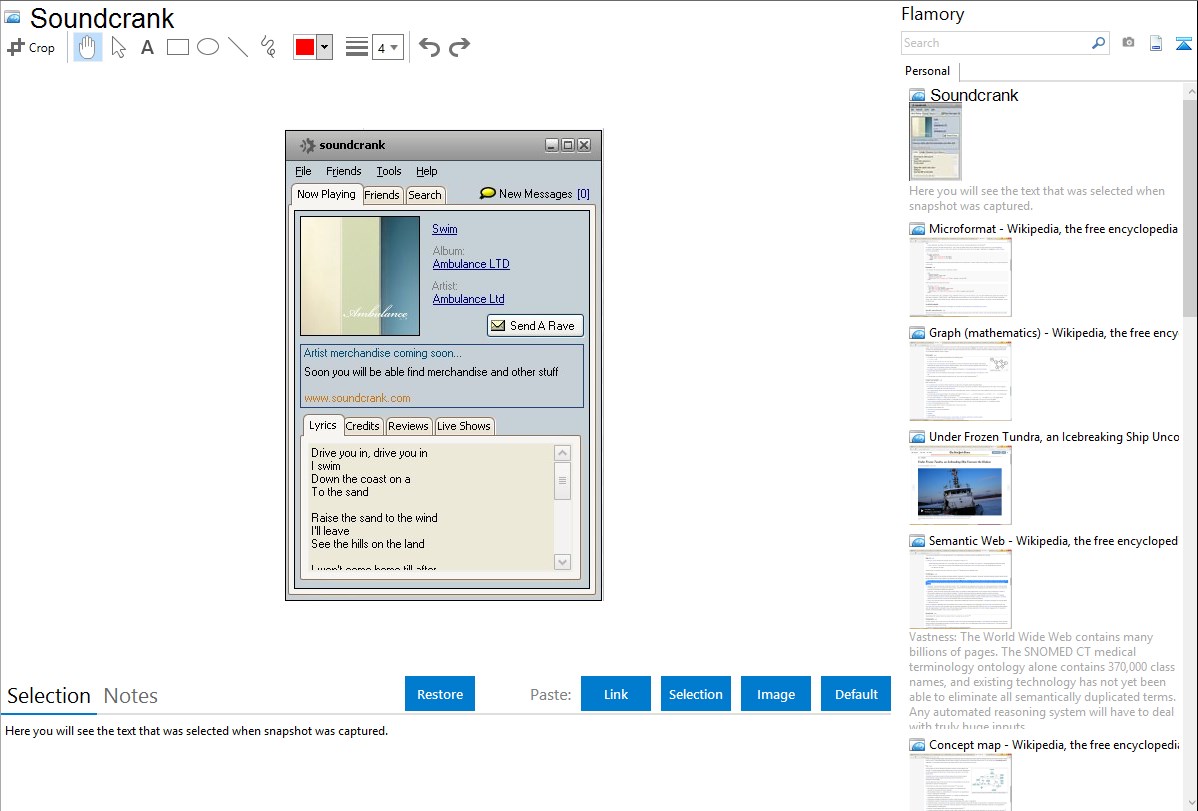The image size is (1198, 811).
Task: Open the Graph (mathematics) snapshot thumbnail
Action: point(960,381)
